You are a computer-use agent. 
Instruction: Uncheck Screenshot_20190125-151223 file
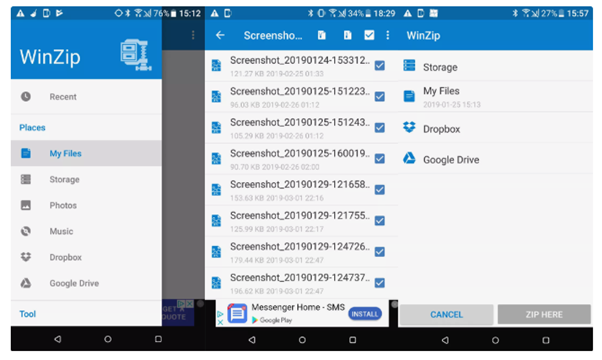380,96
